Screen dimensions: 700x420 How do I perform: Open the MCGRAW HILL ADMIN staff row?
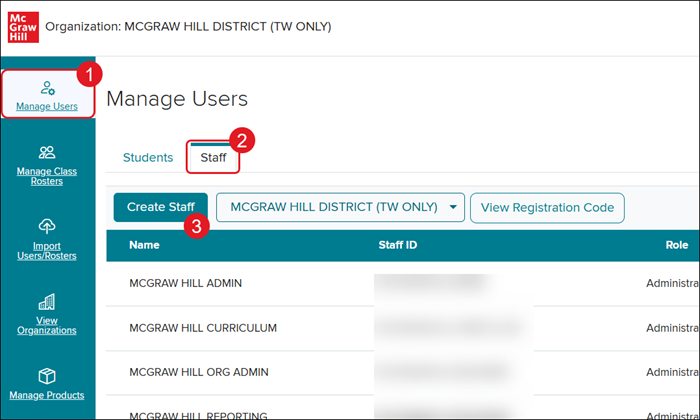pyautogui.click(x=185, y=283)
